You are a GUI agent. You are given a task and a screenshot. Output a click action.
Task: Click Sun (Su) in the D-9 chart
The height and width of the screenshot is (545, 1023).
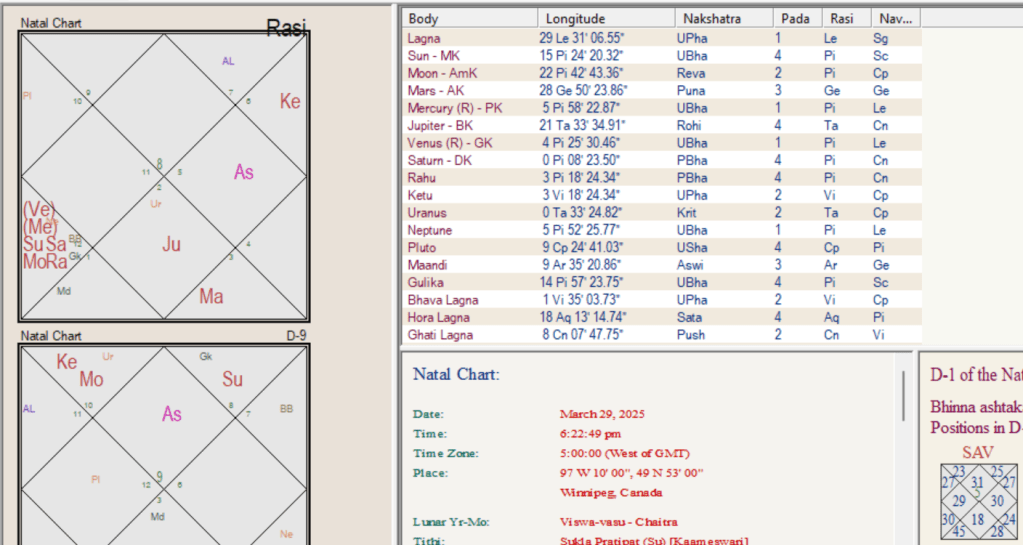[x=233, y=380]
